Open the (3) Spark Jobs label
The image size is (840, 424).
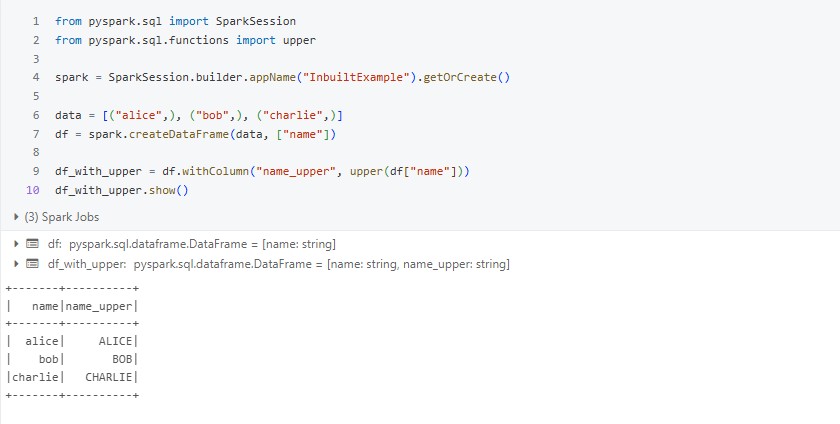pos(62,217)
